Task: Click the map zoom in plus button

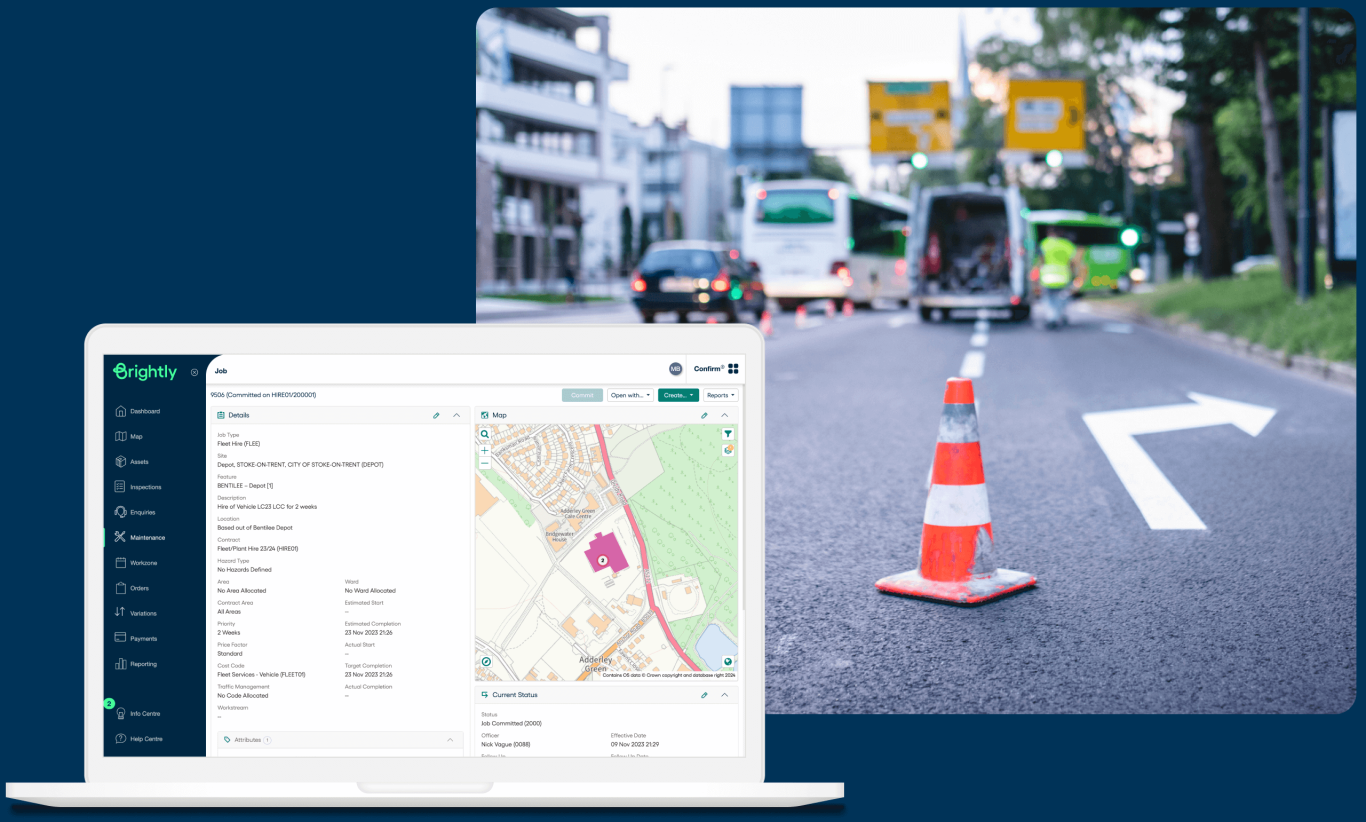Action: pos(485,451)
